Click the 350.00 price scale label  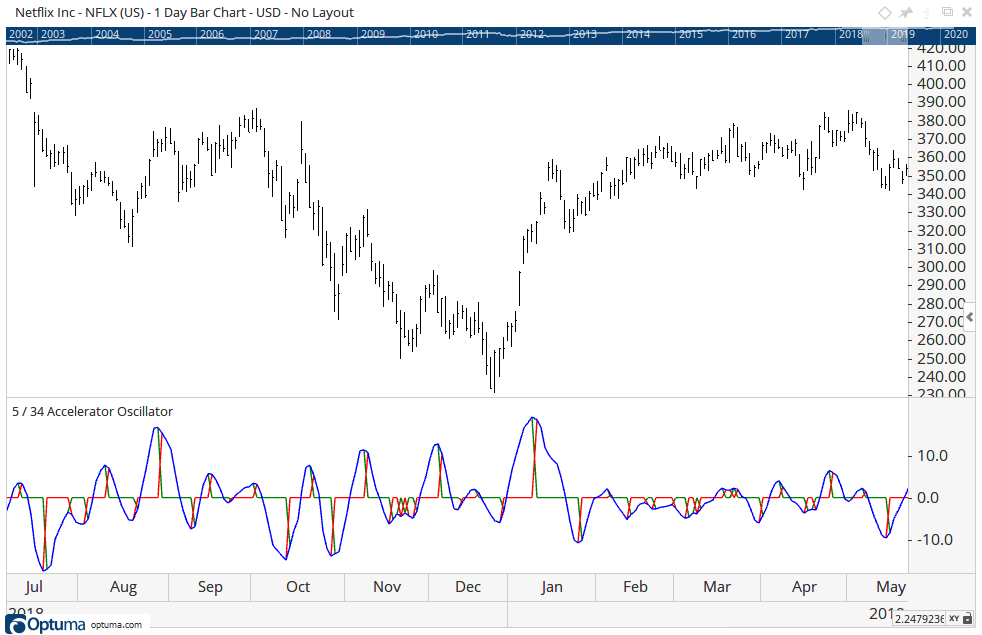(941, 175)
